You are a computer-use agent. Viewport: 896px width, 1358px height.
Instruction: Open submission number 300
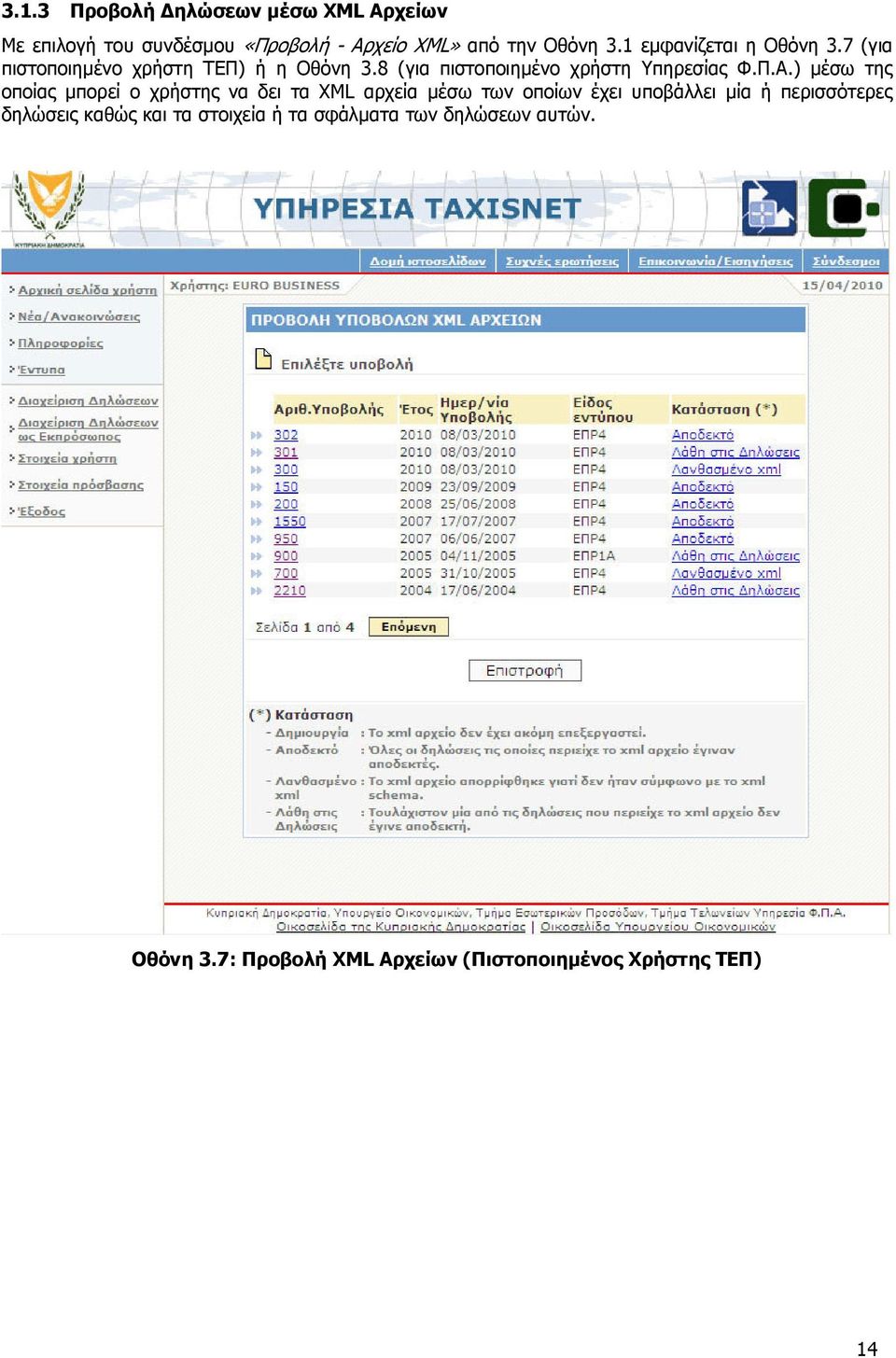[x=286, y=469]
